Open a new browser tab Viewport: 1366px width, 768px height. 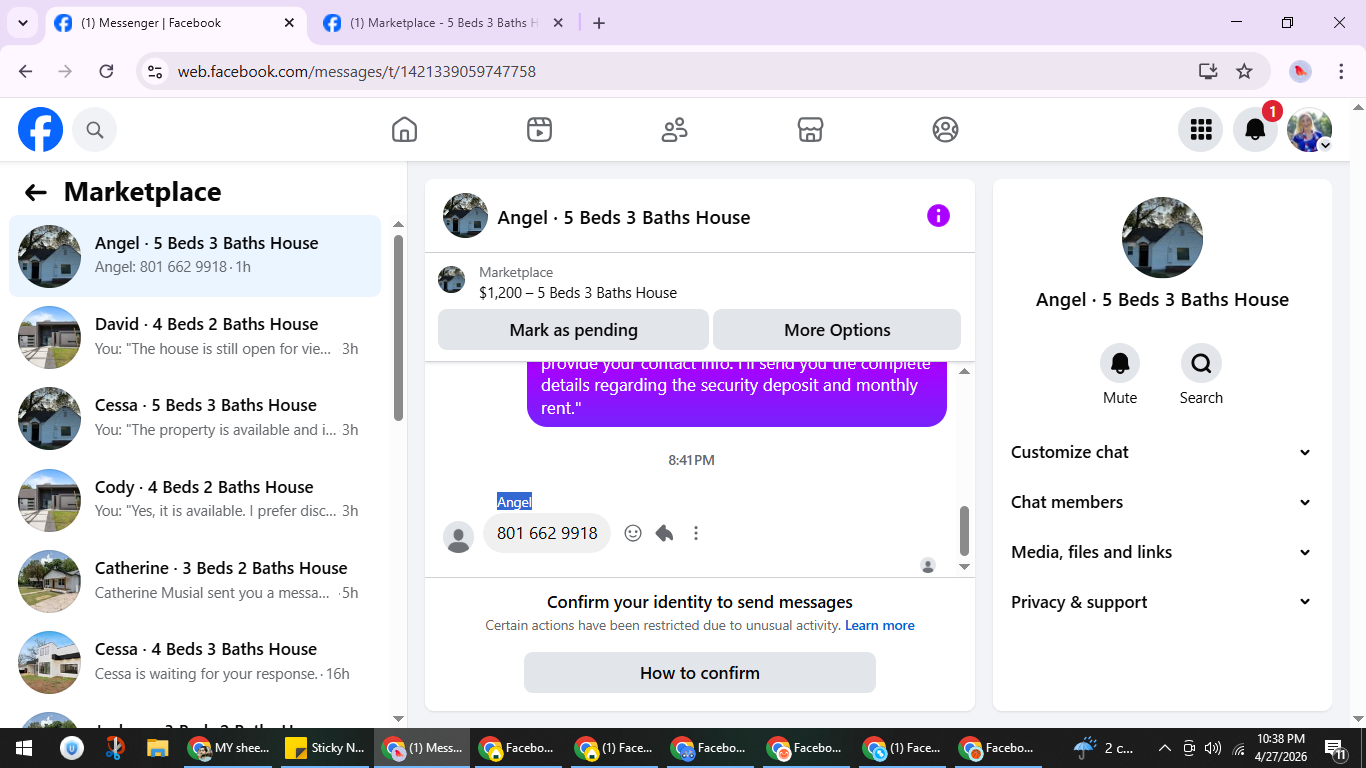point(599,23)
